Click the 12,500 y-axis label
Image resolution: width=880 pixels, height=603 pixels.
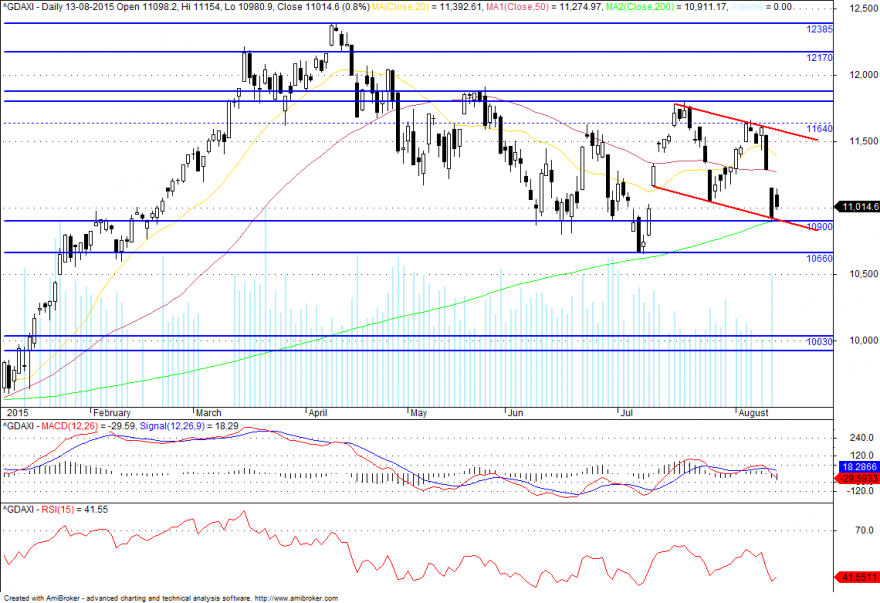[x=863, y=8]
